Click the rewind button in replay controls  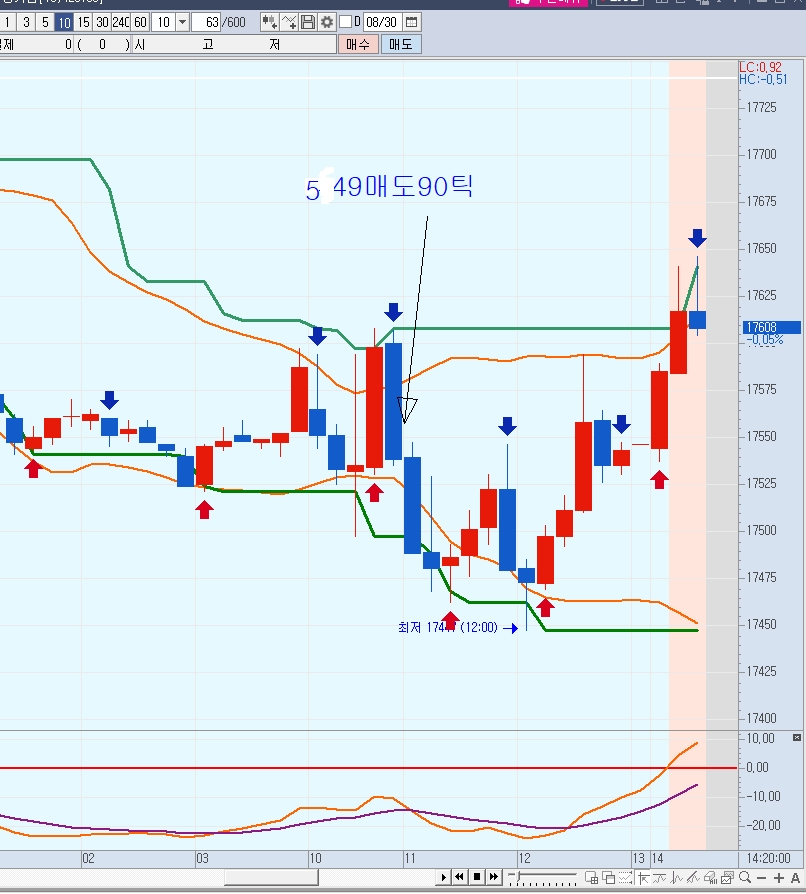click(459, 877)
